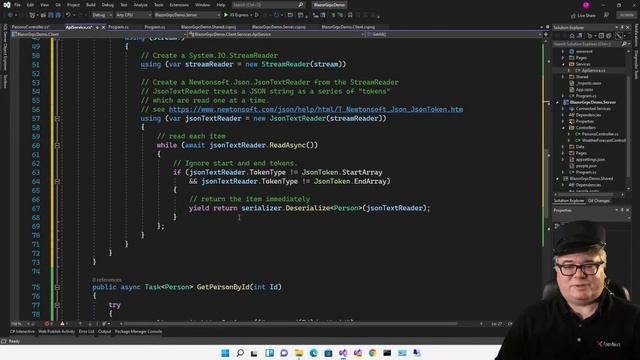Image resolution: width=640 pixels, height=360 pixels.
Task: Open the Build menu
Action: (91, 5)
